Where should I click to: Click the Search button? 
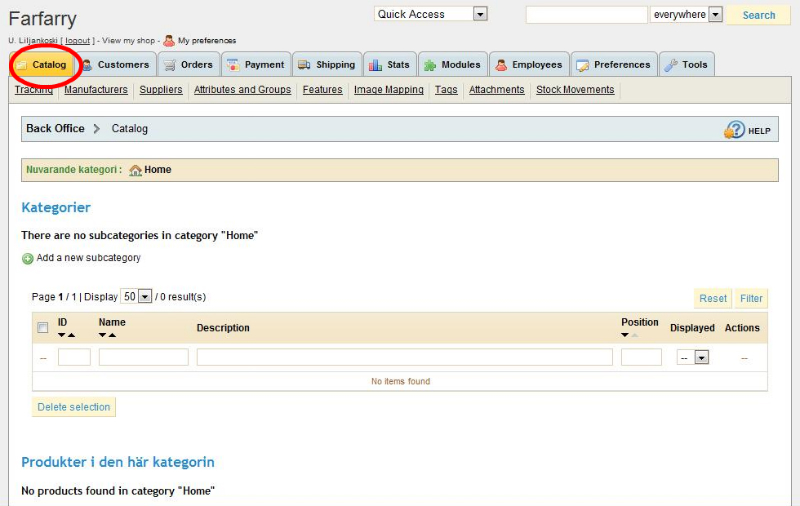click(759, 15)
